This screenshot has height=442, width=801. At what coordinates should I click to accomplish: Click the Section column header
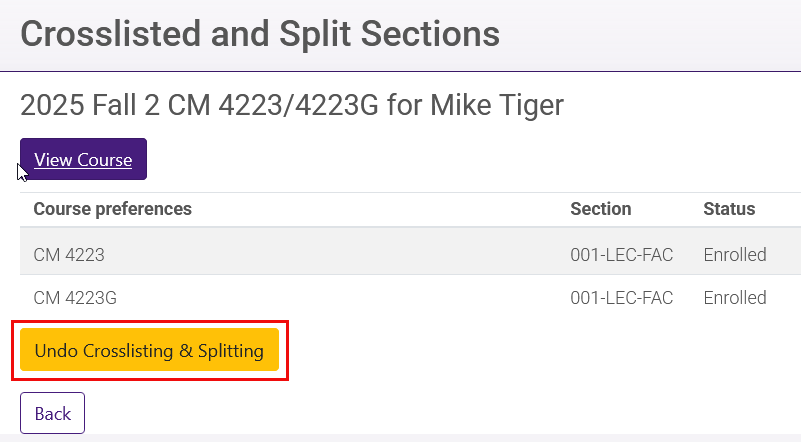(600, 209)
